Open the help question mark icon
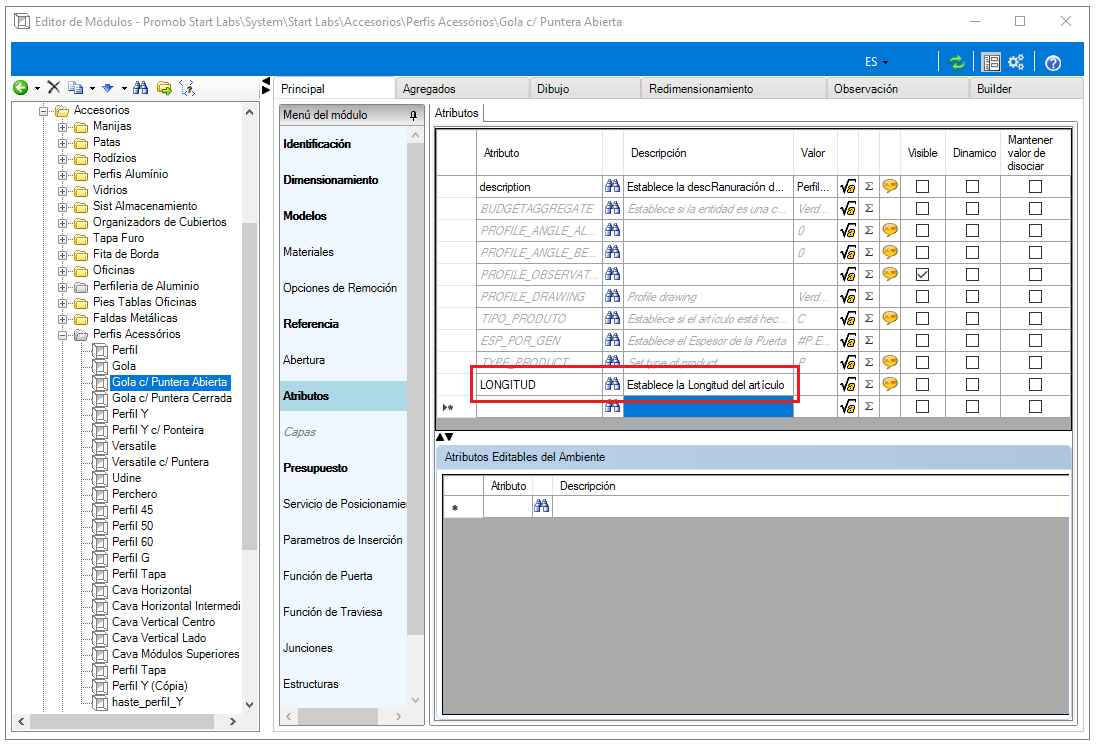This screenshot has width=1098, height=748. click(x=1052, y=63)
